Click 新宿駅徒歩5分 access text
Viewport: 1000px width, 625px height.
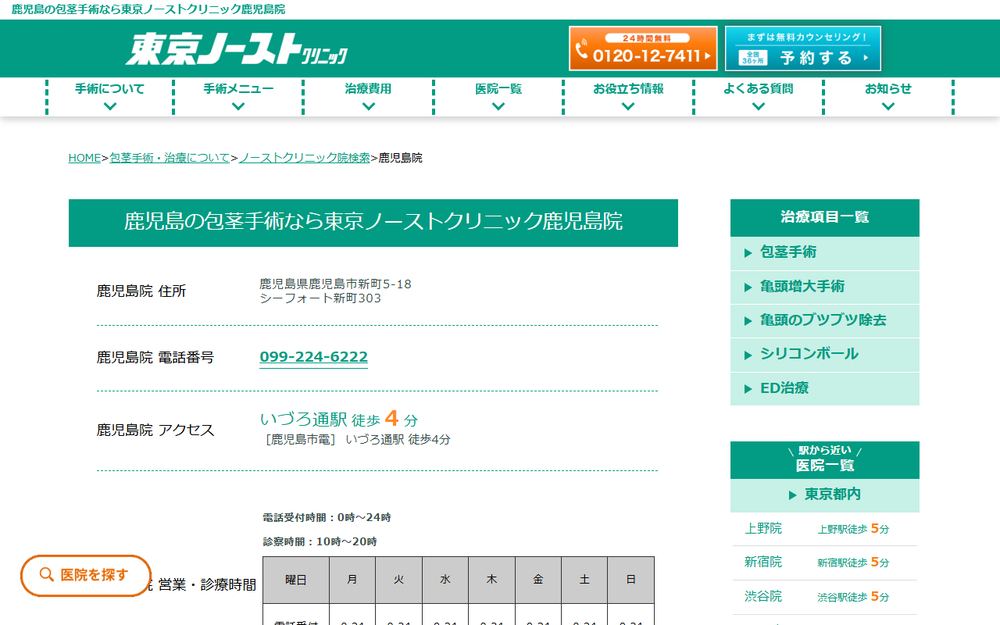pos(853,562)
